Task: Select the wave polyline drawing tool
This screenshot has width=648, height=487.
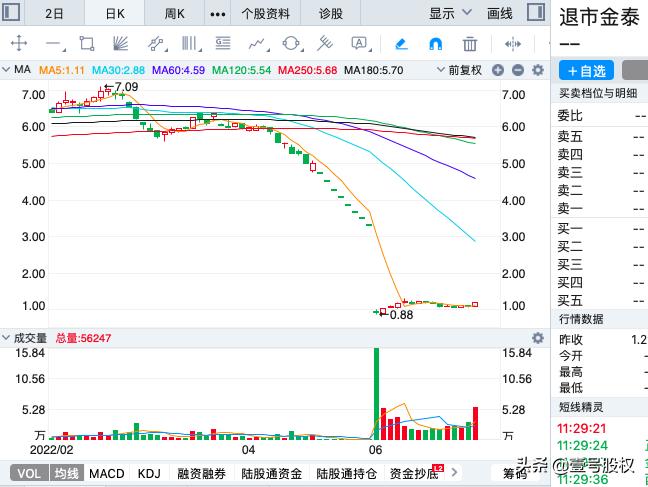Action: (257, 43)
